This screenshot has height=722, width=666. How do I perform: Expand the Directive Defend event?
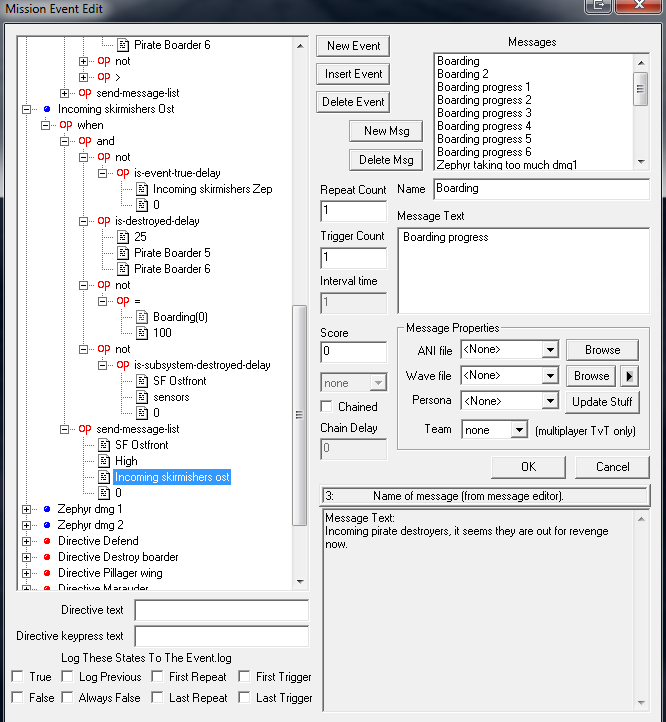[26, 542]
